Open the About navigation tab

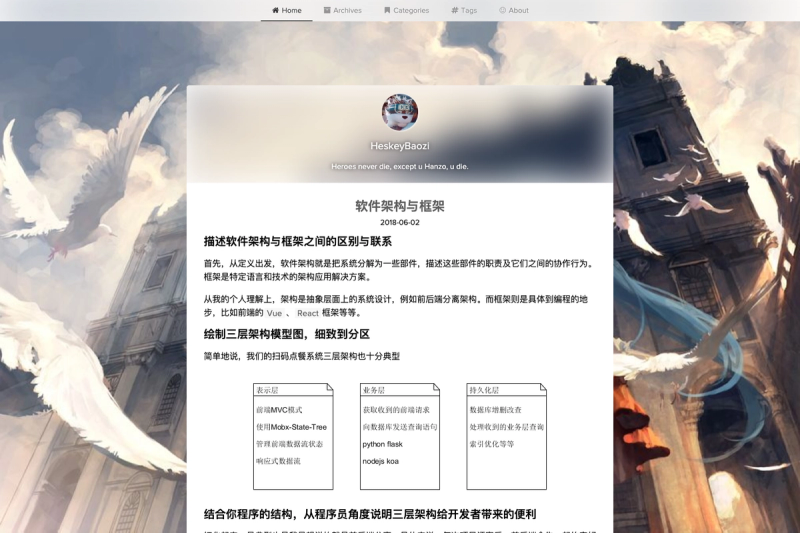pyautogui.click(x=514, y=10)
